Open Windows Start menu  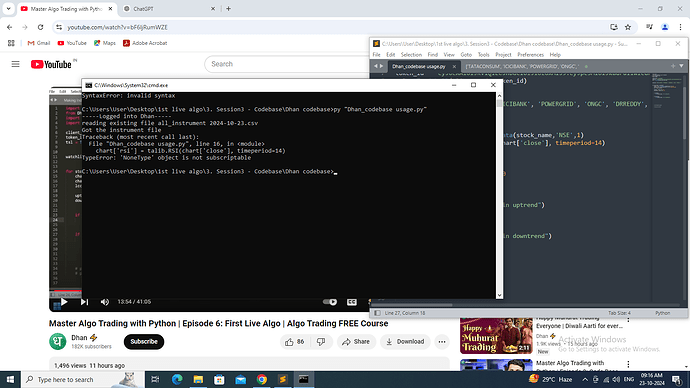[x=10, y=380]
